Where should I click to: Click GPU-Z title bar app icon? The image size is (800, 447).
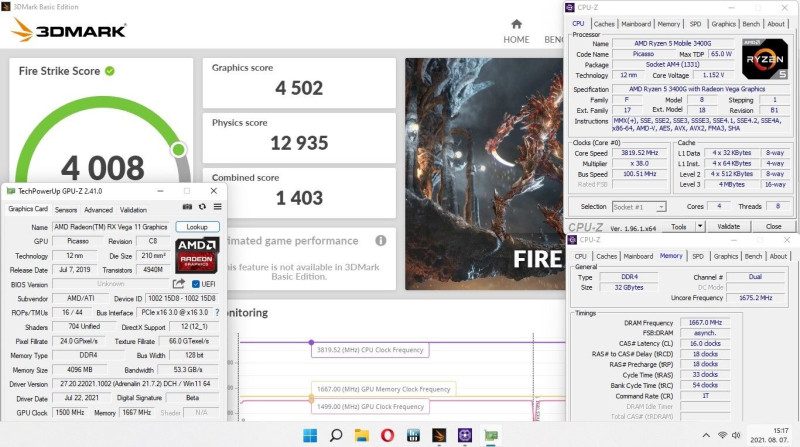point(11,191)
